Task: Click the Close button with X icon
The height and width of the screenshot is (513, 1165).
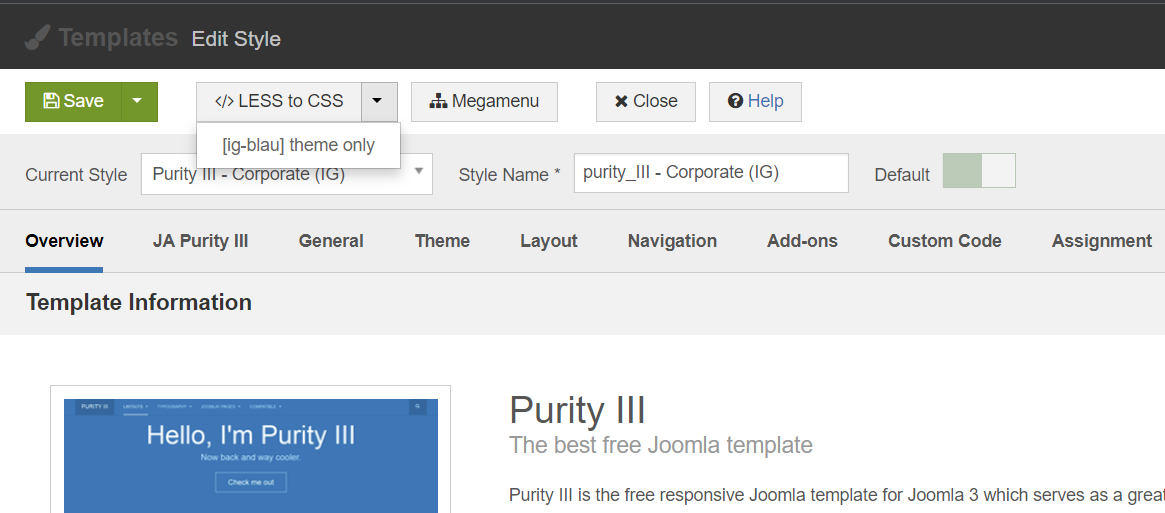Action: point(645,101)
